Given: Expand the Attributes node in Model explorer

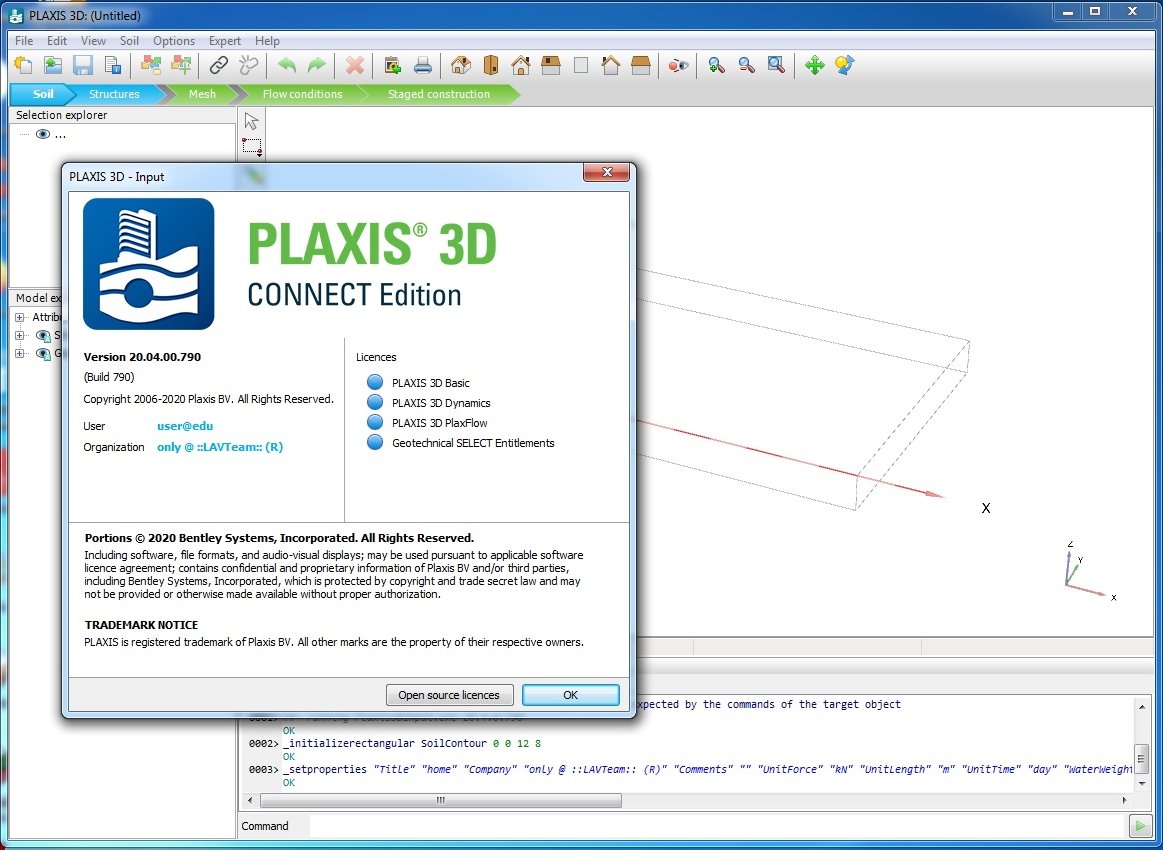Looking at the screenshot, I should (x=20, y=317).
